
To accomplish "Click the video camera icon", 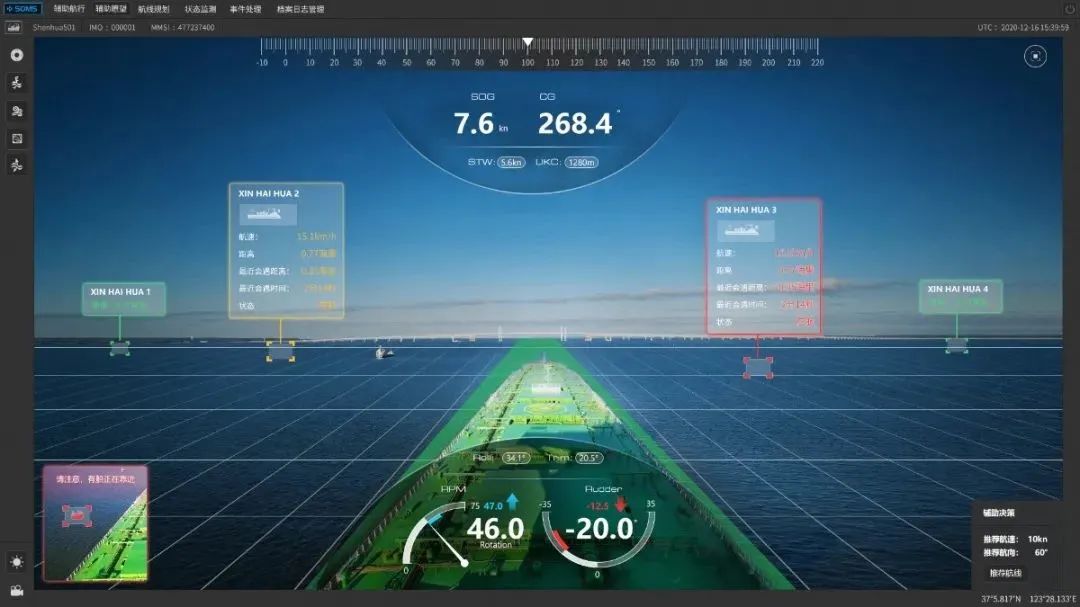I will (x=17, y=590).
